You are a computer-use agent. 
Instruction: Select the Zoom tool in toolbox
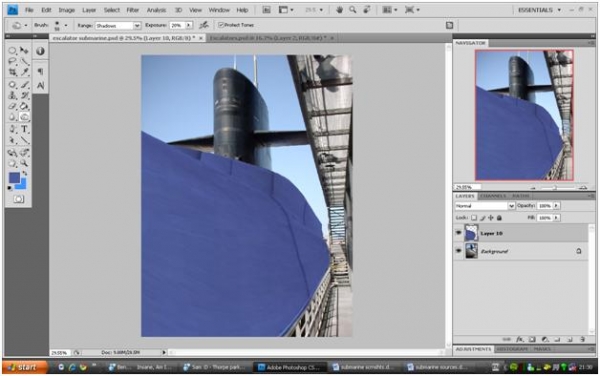click(24, 164)
